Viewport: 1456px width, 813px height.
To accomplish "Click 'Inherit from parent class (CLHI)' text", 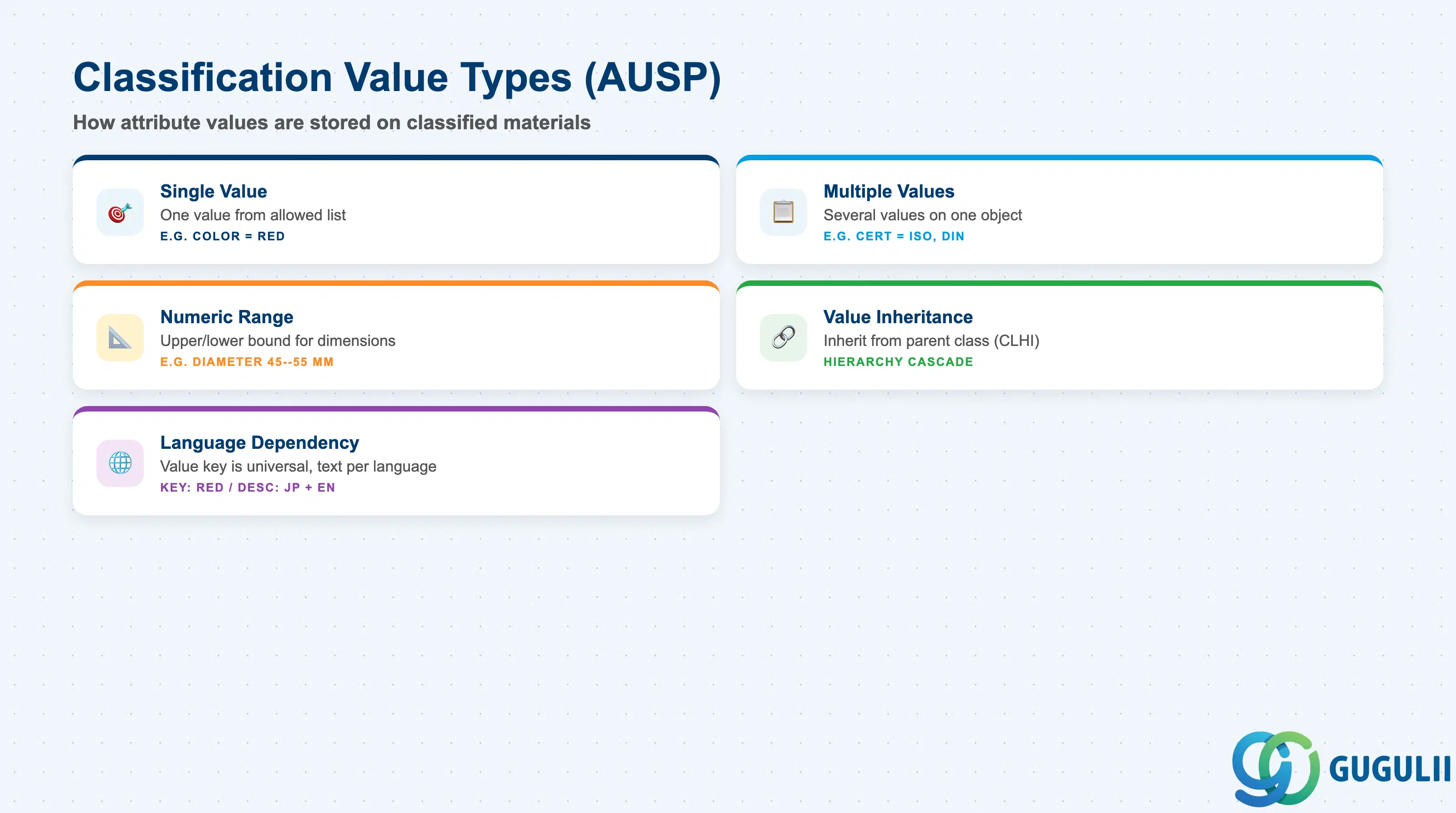I will (x=931, y=340).
